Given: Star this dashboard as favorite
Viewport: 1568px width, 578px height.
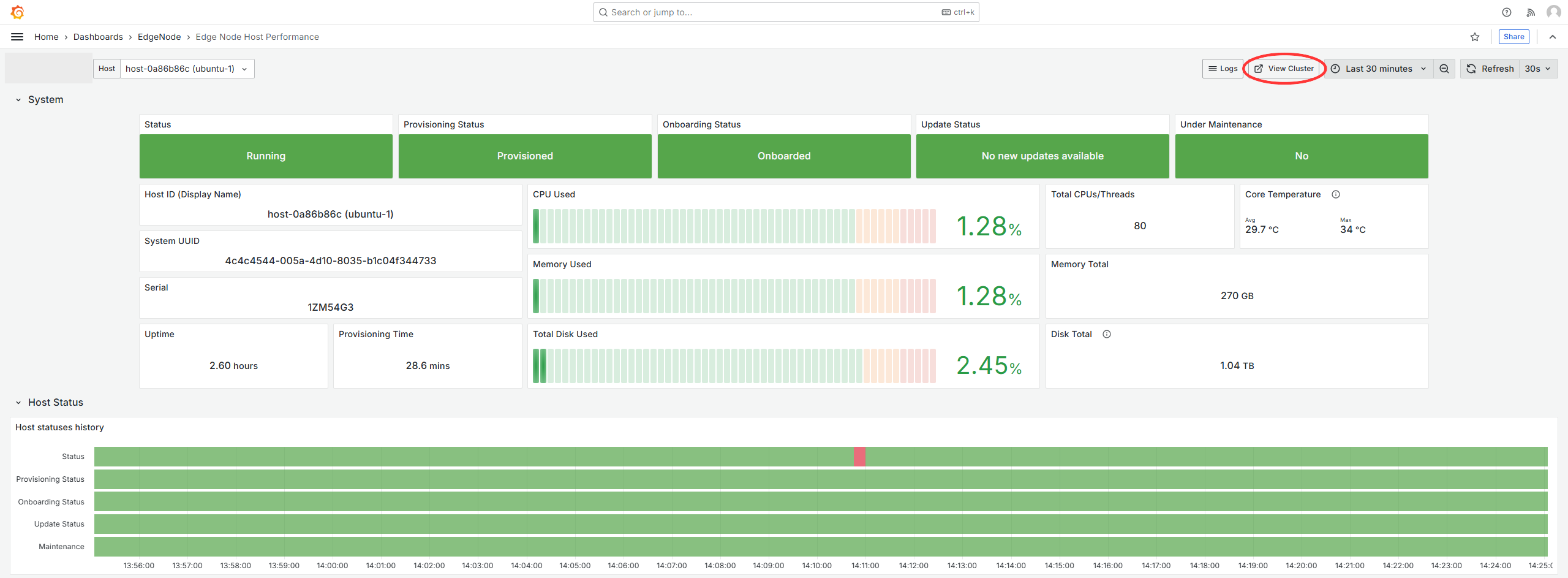Looking at the screenshot, I should [x=1475, y=37].
